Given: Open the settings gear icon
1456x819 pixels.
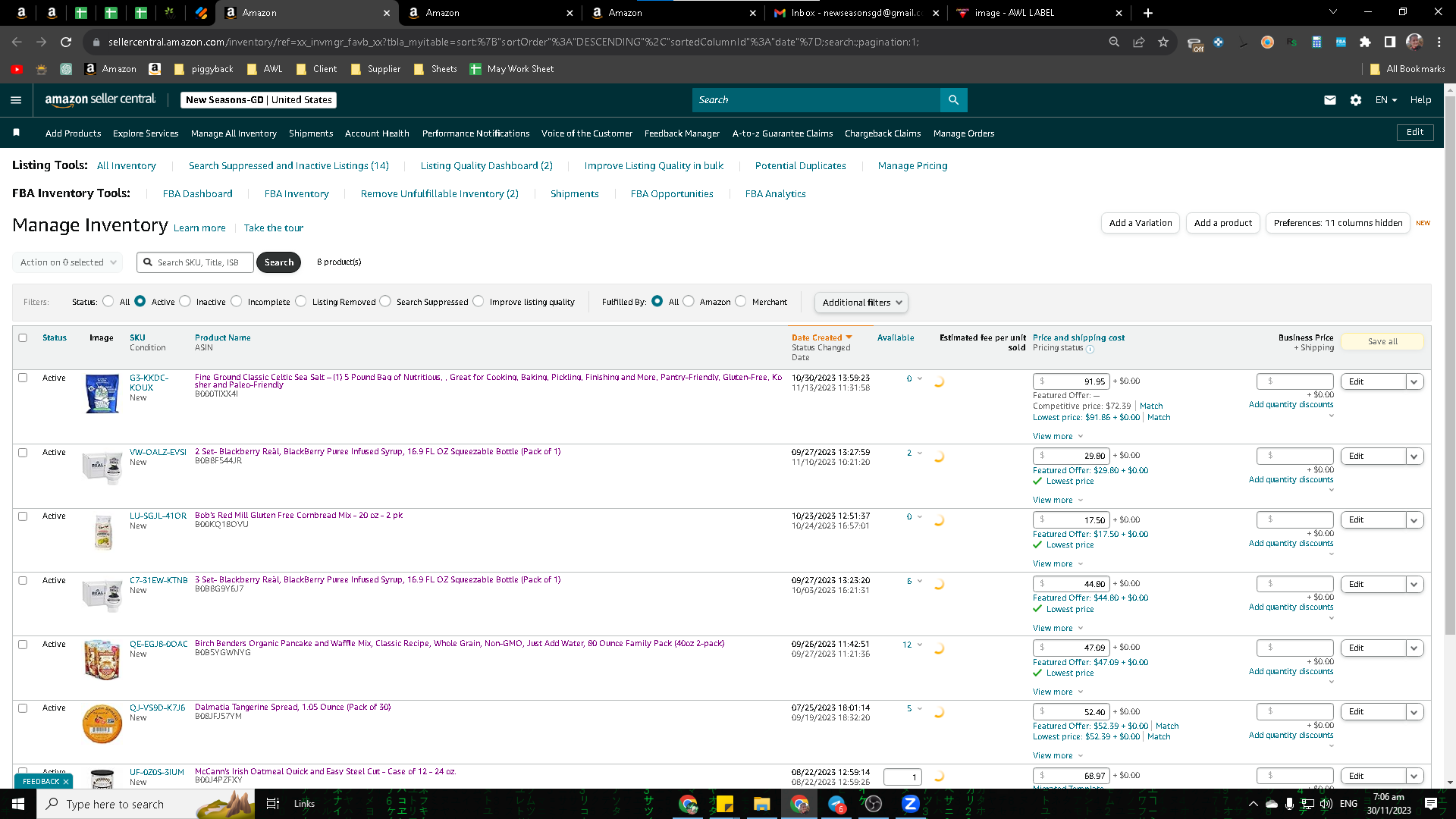Looking at the screenshot, I should pyautogui.click(x=1356, y=100).
